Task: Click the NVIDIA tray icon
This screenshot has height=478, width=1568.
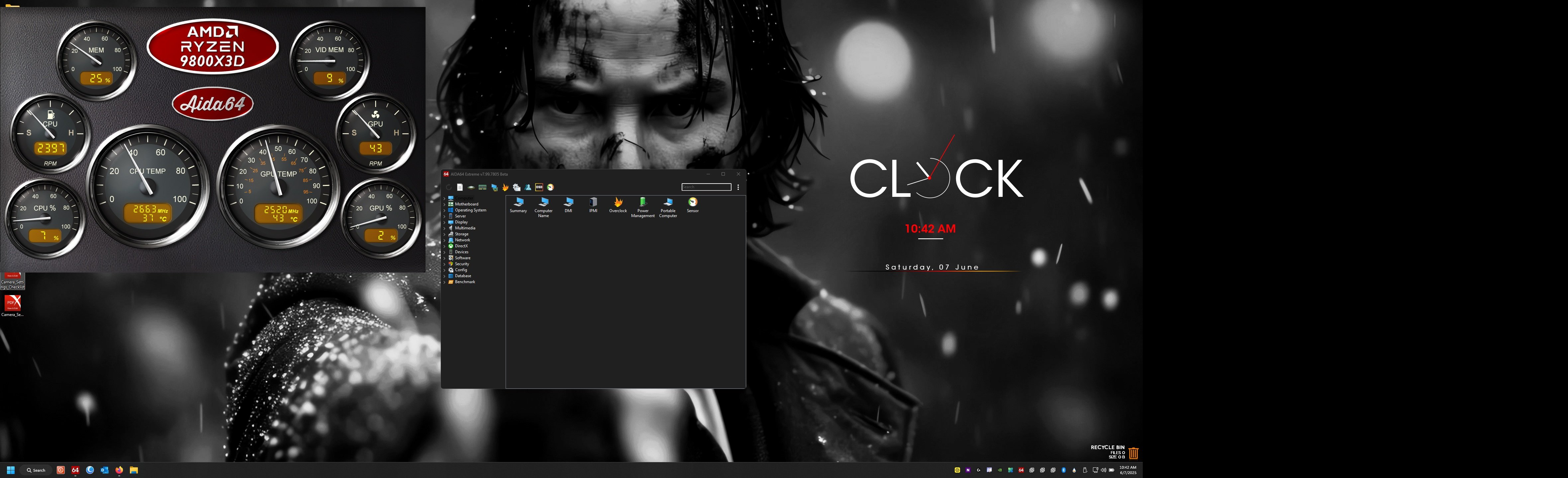Action: coord(1000,470)
